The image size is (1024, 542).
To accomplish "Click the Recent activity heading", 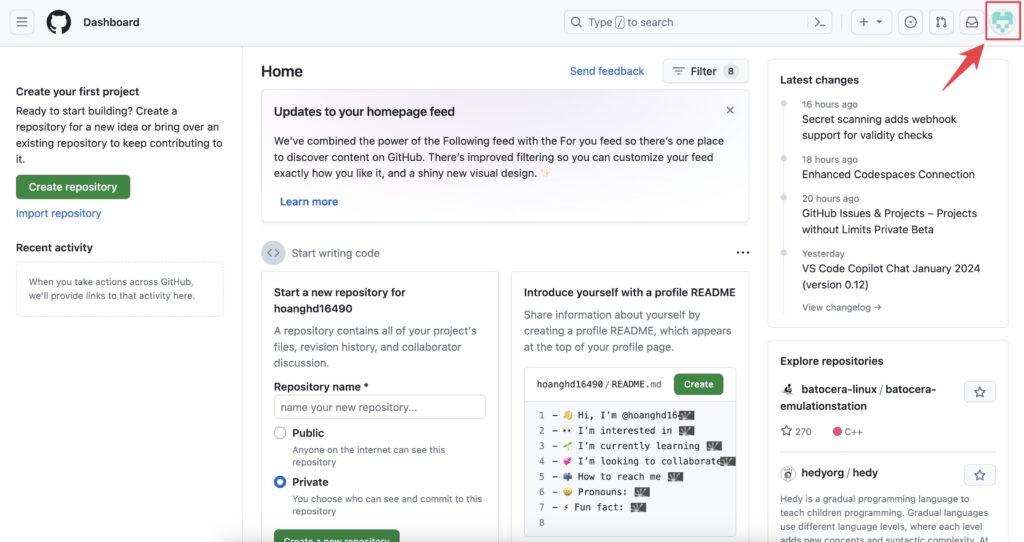I will click(54, 247).
